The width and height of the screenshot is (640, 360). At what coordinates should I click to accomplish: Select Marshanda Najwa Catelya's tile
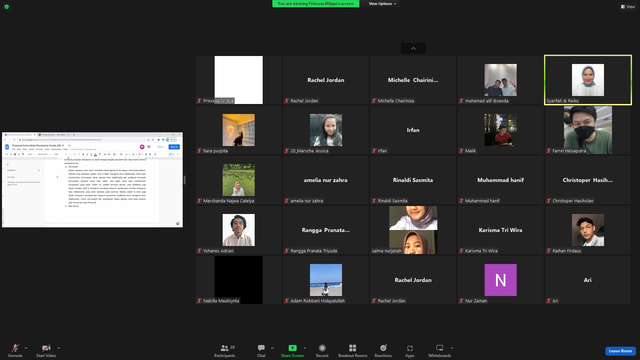click(239, 180)
